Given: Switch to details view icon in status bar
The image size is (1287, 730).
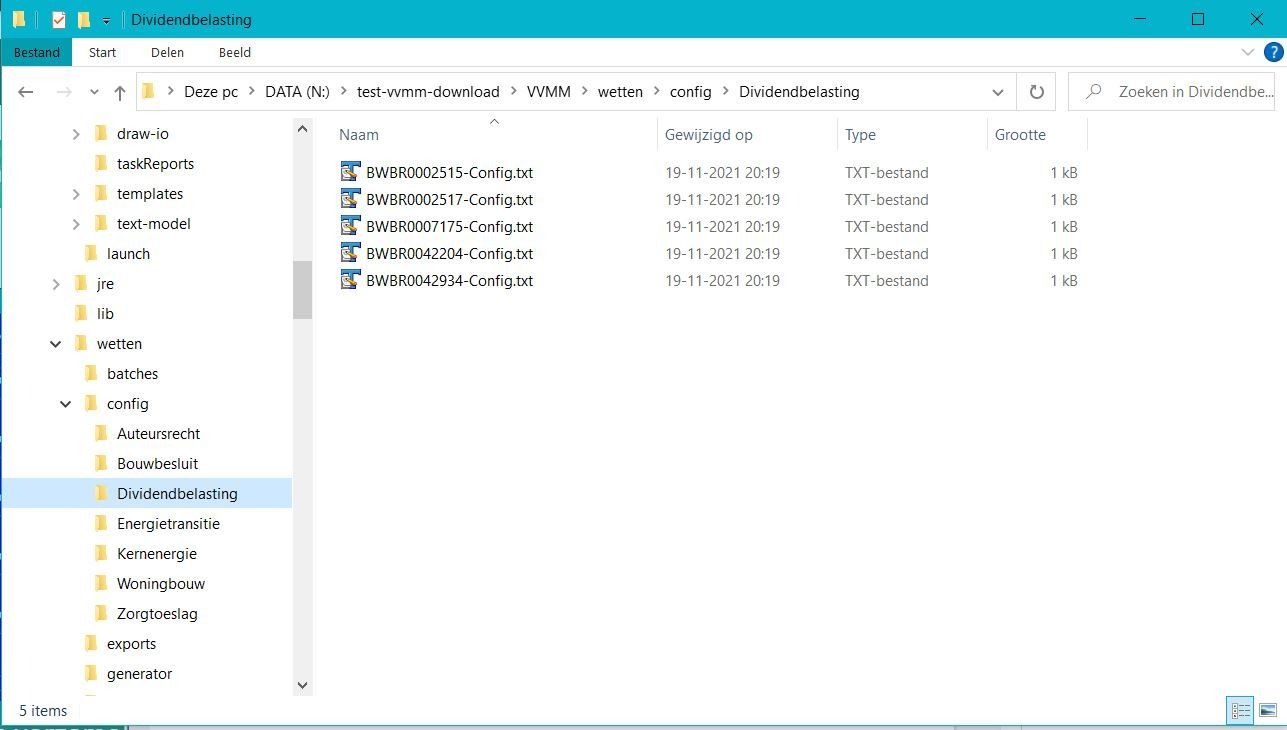Looking at the screenshot, I should click(x=1241, y=711).
